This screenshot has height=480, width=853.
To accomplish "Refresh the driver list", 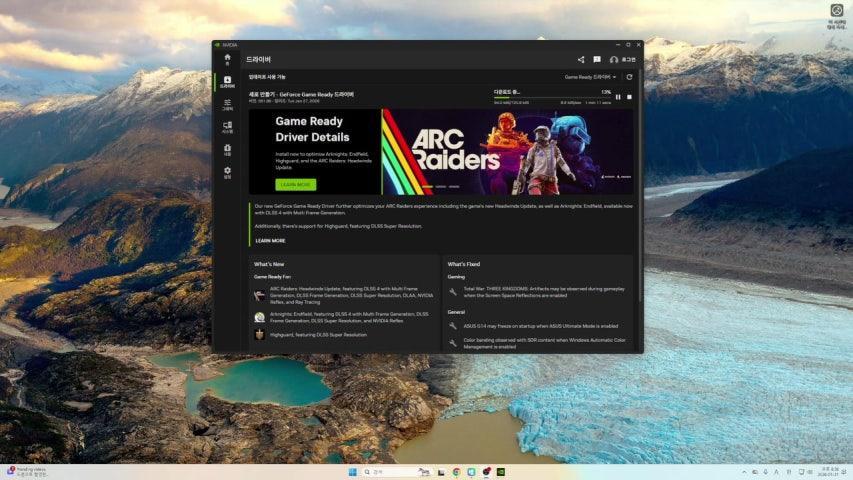I will (629, 77).
